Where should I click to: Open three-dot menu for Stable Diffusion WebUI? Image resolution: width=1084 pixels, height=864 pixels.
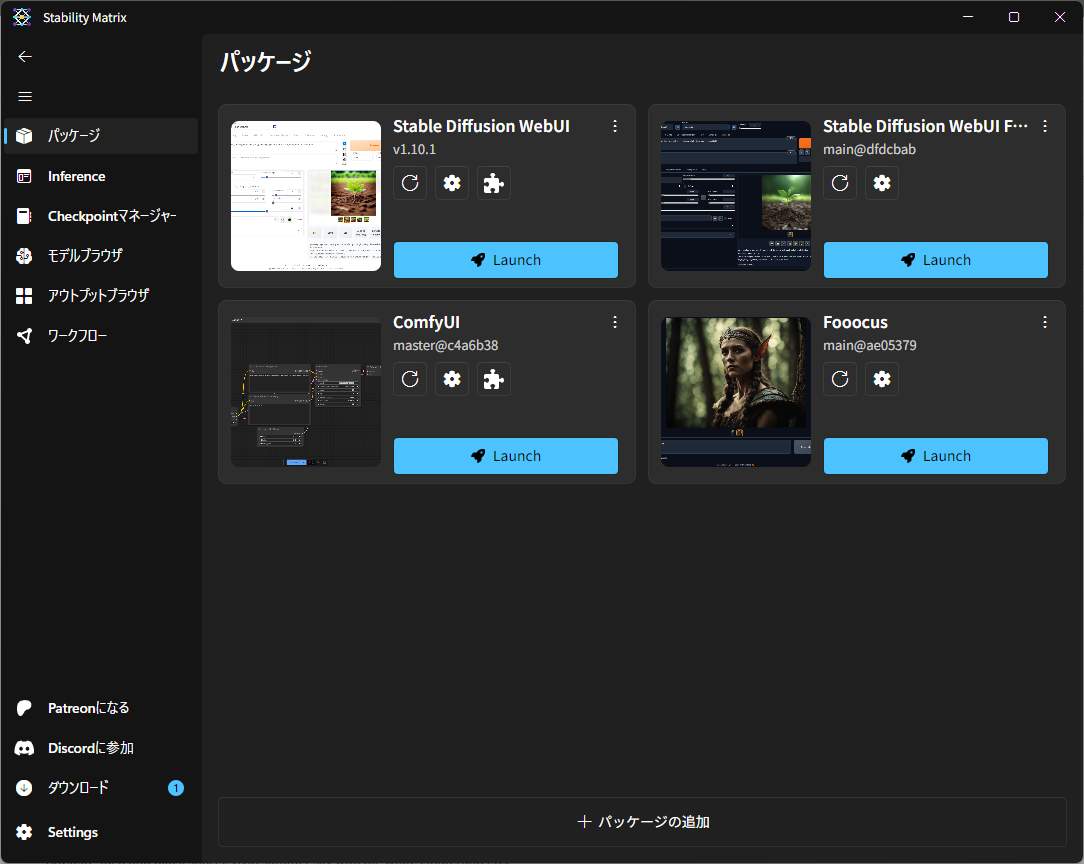coord(615,126)
